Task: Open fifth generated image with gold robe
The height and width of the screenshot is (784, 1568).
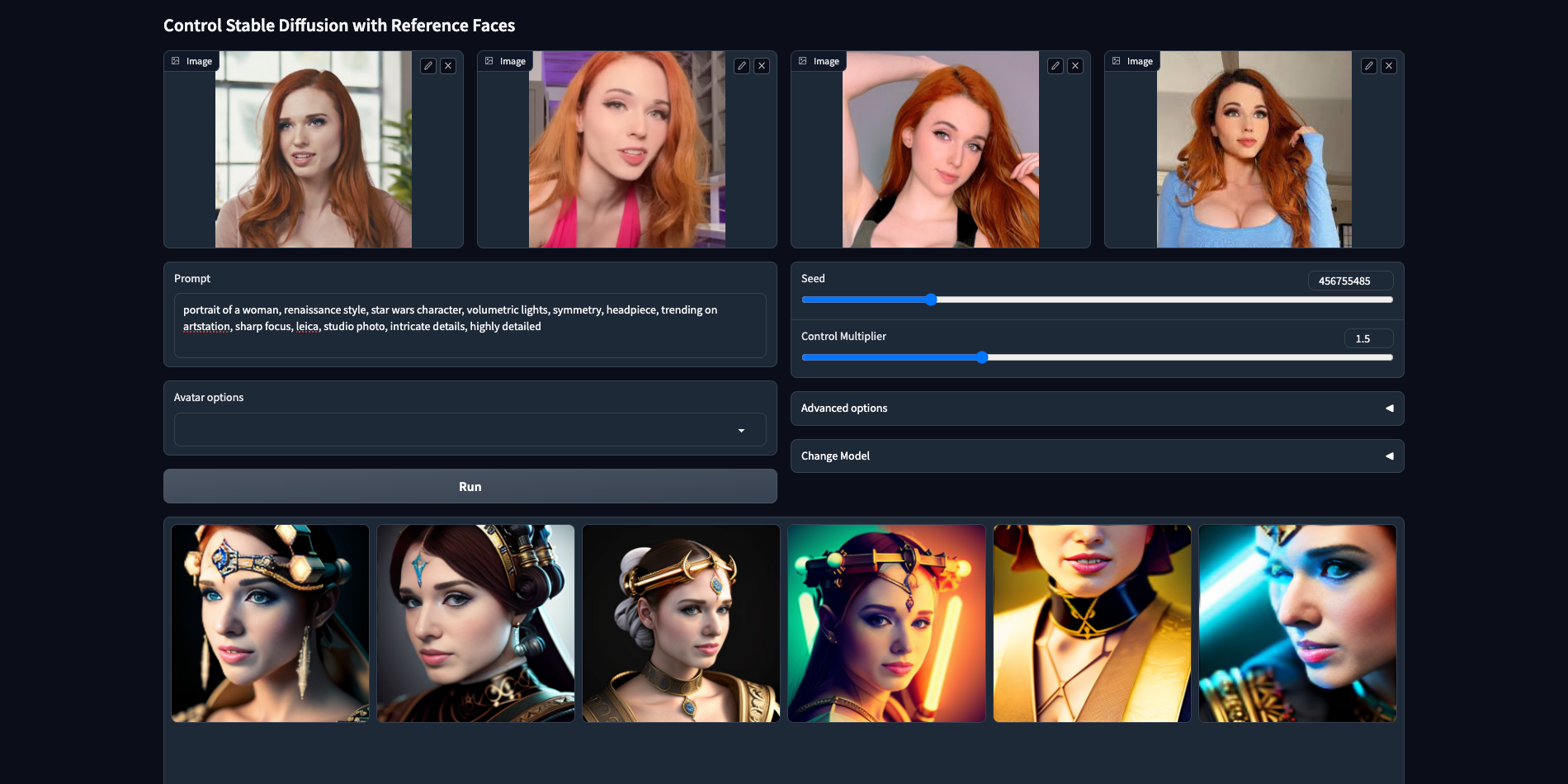Action: click(x=1093, y=624)
